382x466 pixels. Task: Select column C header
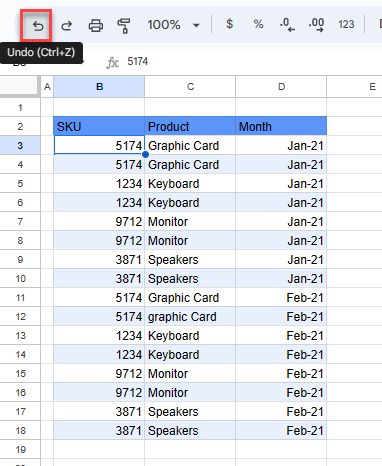tap(190, 87)
